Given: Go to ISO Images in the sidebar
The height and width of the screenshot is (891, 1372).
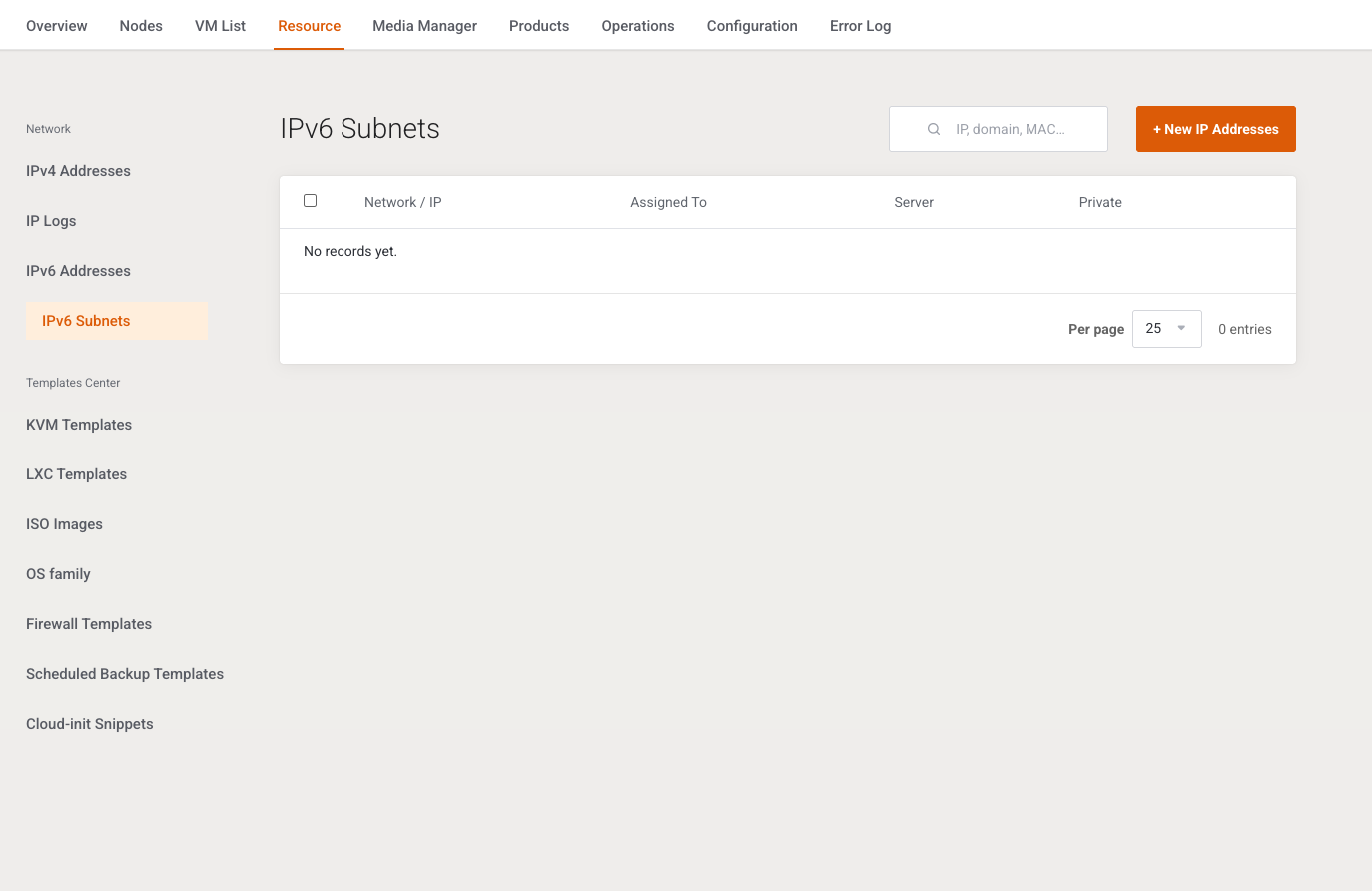Looking at the screenshot, I should pyautogui.click(x=64, y=524).
